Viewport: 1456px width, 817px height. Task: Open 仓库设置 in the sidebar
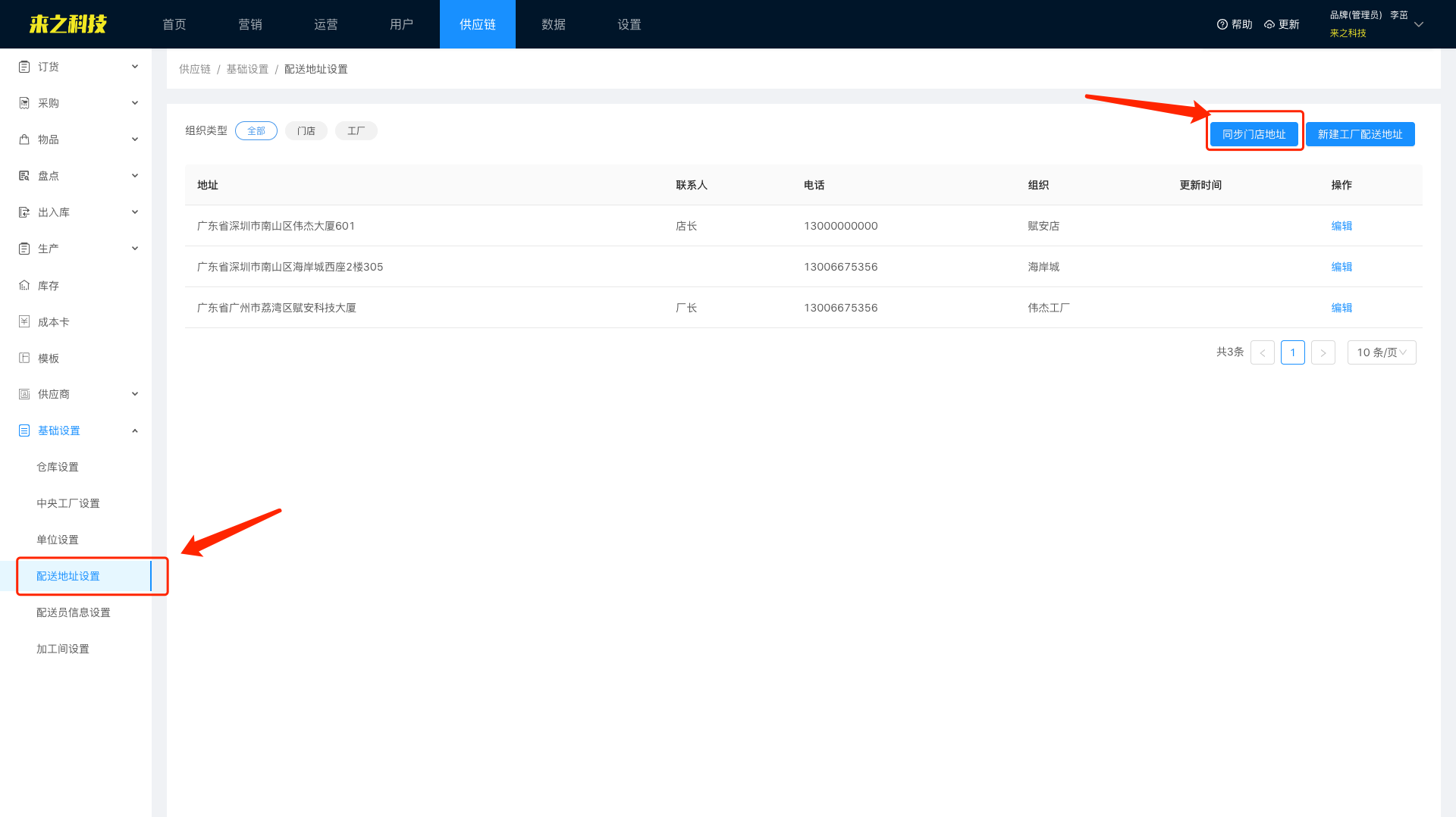58,467
